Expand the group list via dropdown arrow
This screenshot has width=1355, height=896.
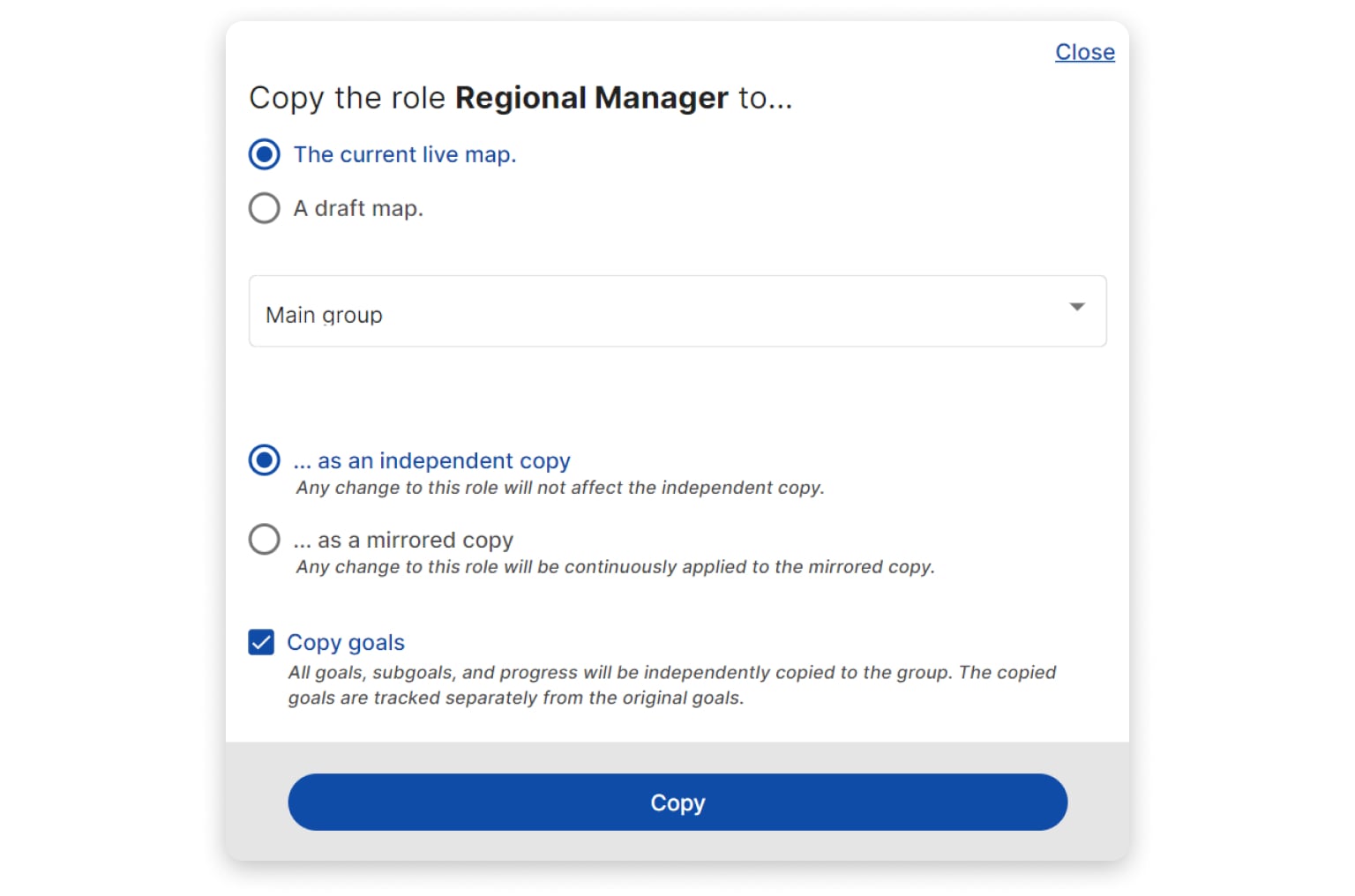[1076, 307]
